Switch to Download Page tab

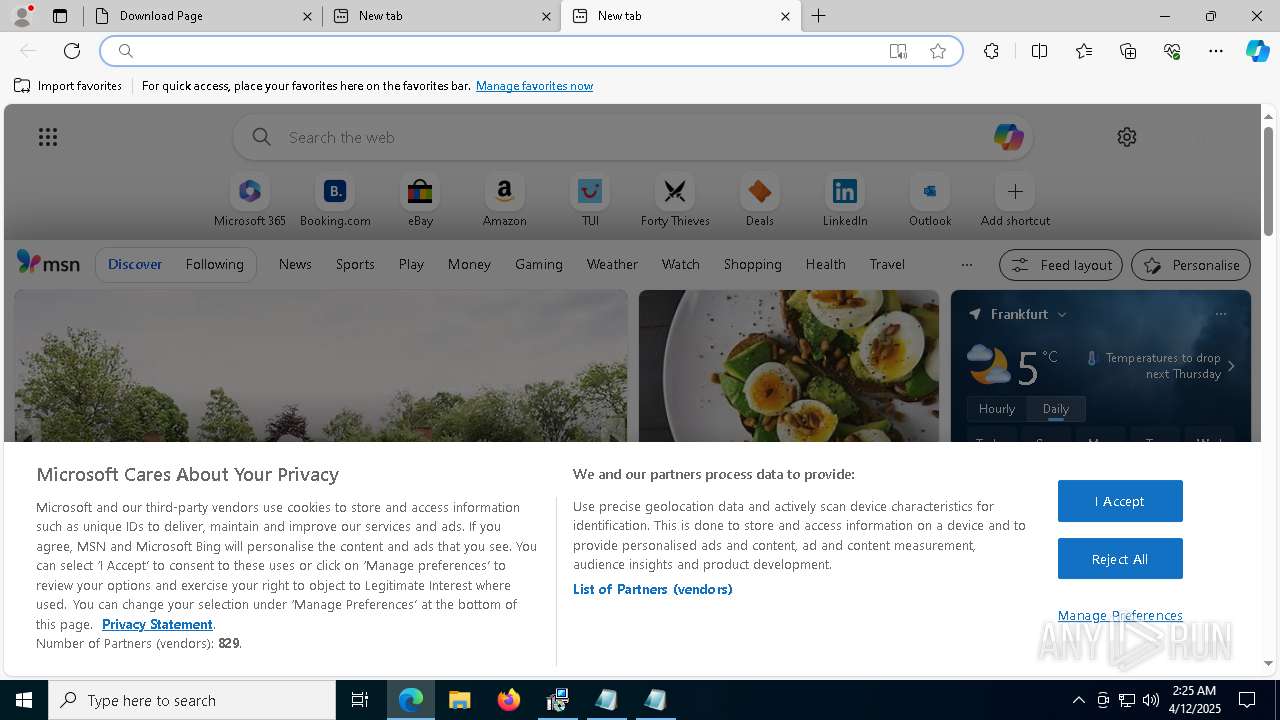click(202, 16)
